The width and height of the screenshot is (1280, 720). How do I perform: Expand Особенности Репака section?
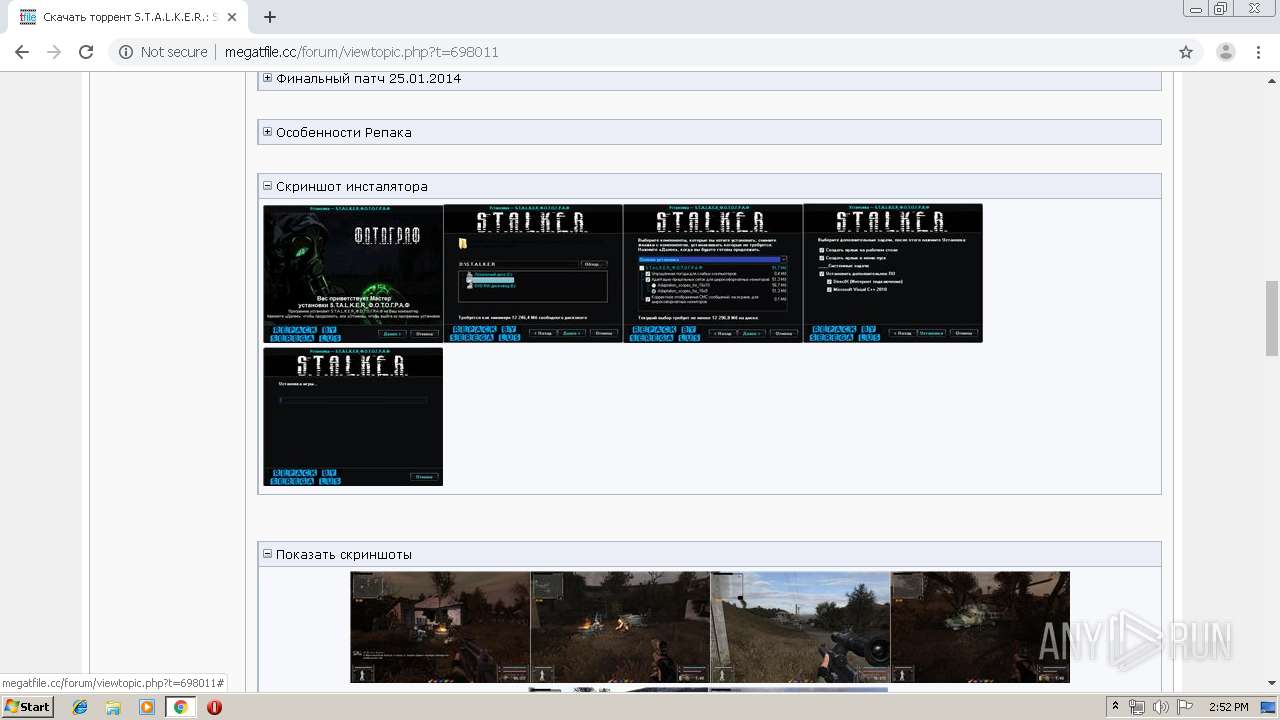(x=267, y=132)
